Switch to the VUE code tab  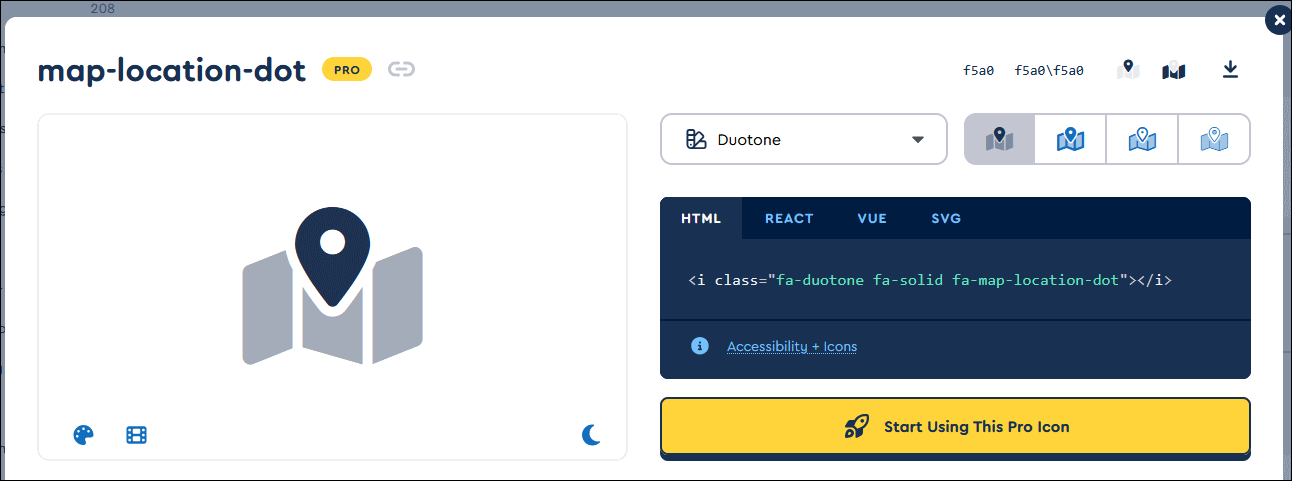point(871,218)
